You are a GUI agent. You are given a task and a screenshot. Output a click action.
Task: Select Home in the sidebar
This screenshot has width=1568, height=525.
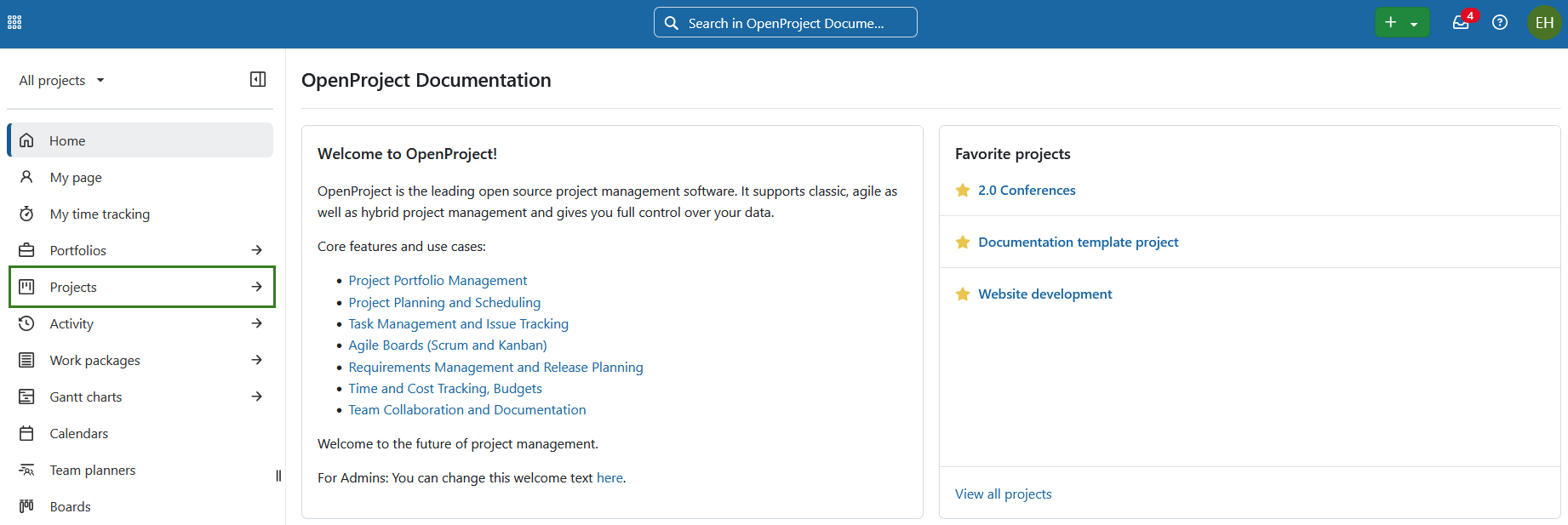[x=140, y=140]
